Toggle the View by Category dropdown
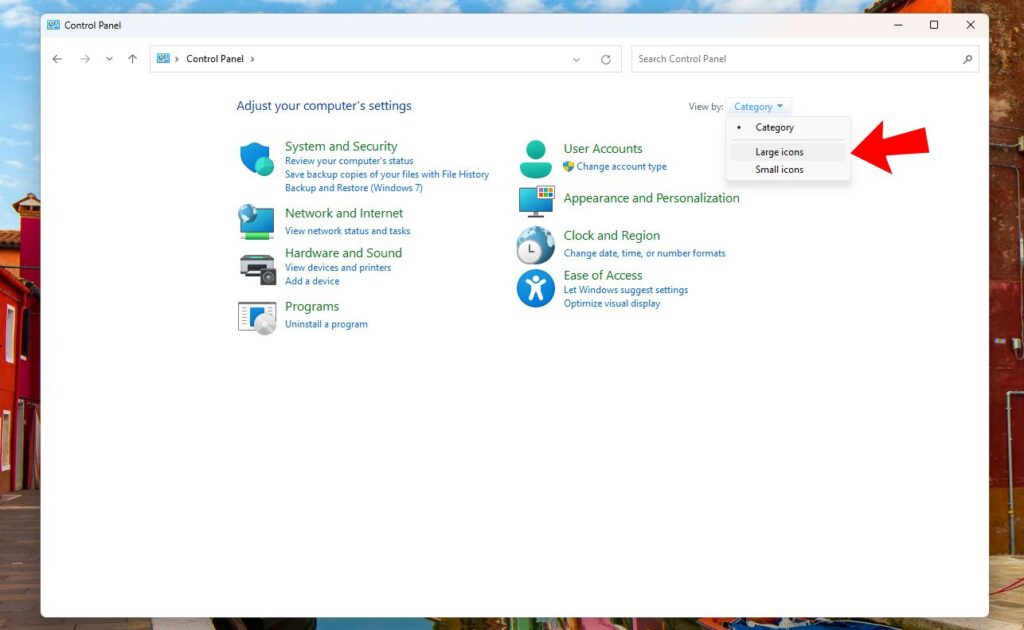The image size is (1024, 630). pos(758,106)
